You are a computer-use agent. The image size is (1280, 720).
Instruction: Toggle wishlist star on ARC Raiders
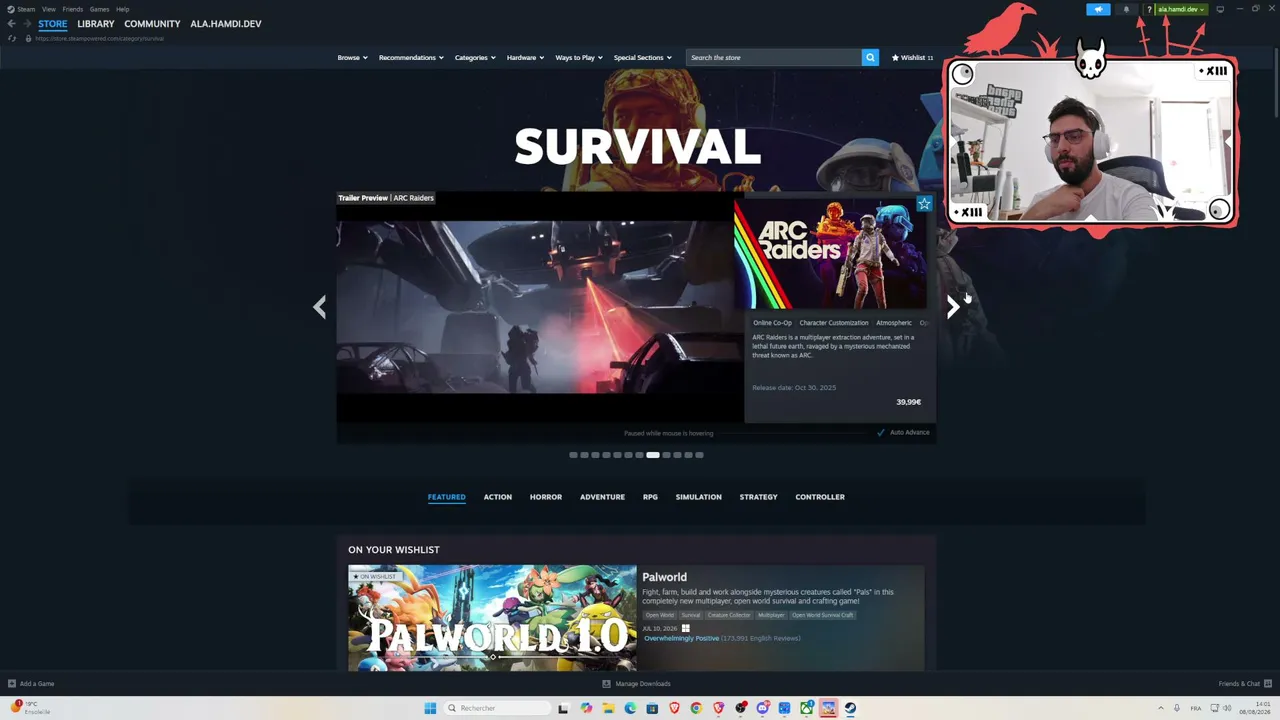pyautogui.click(x=924, y=204)
